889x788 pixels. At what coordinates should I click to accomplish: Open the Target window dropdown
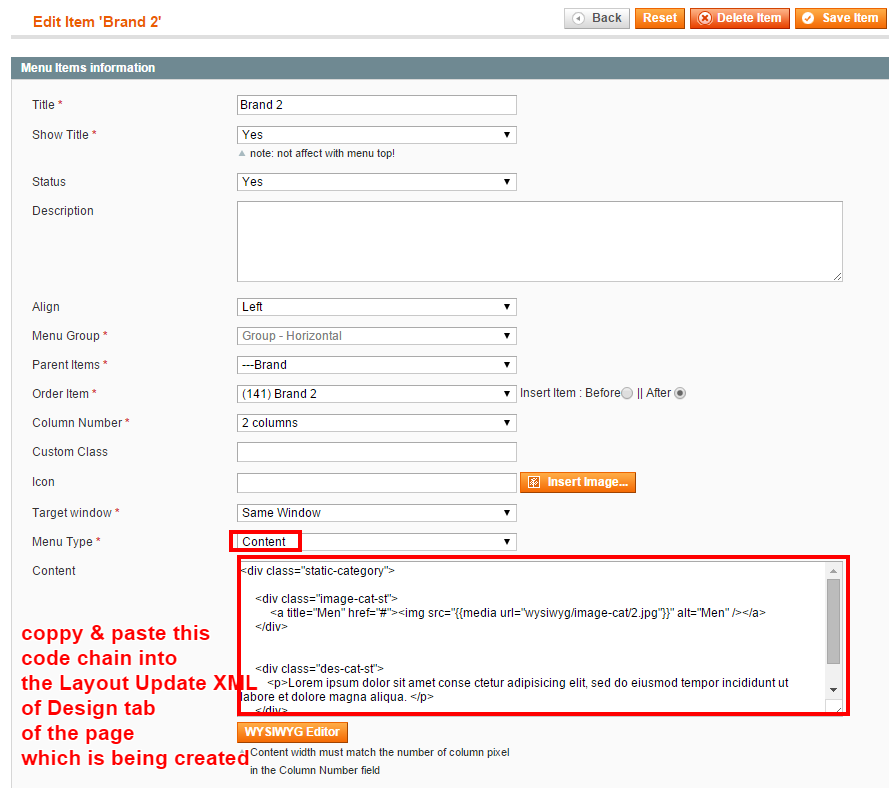pyautogui.click(x=376, y=513)
